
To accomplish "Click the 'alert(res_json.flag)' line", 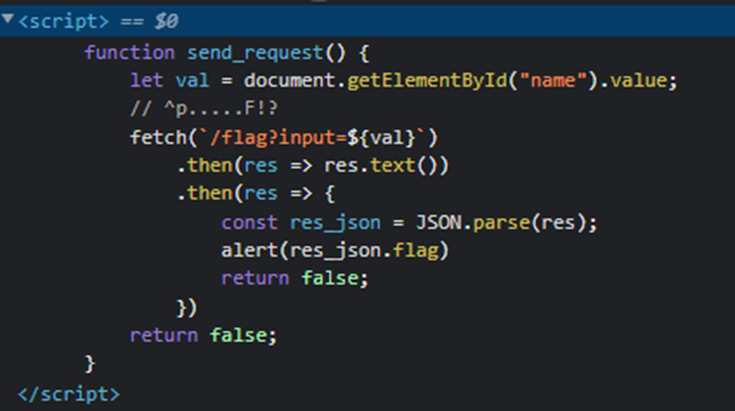I will coord(335,251).
